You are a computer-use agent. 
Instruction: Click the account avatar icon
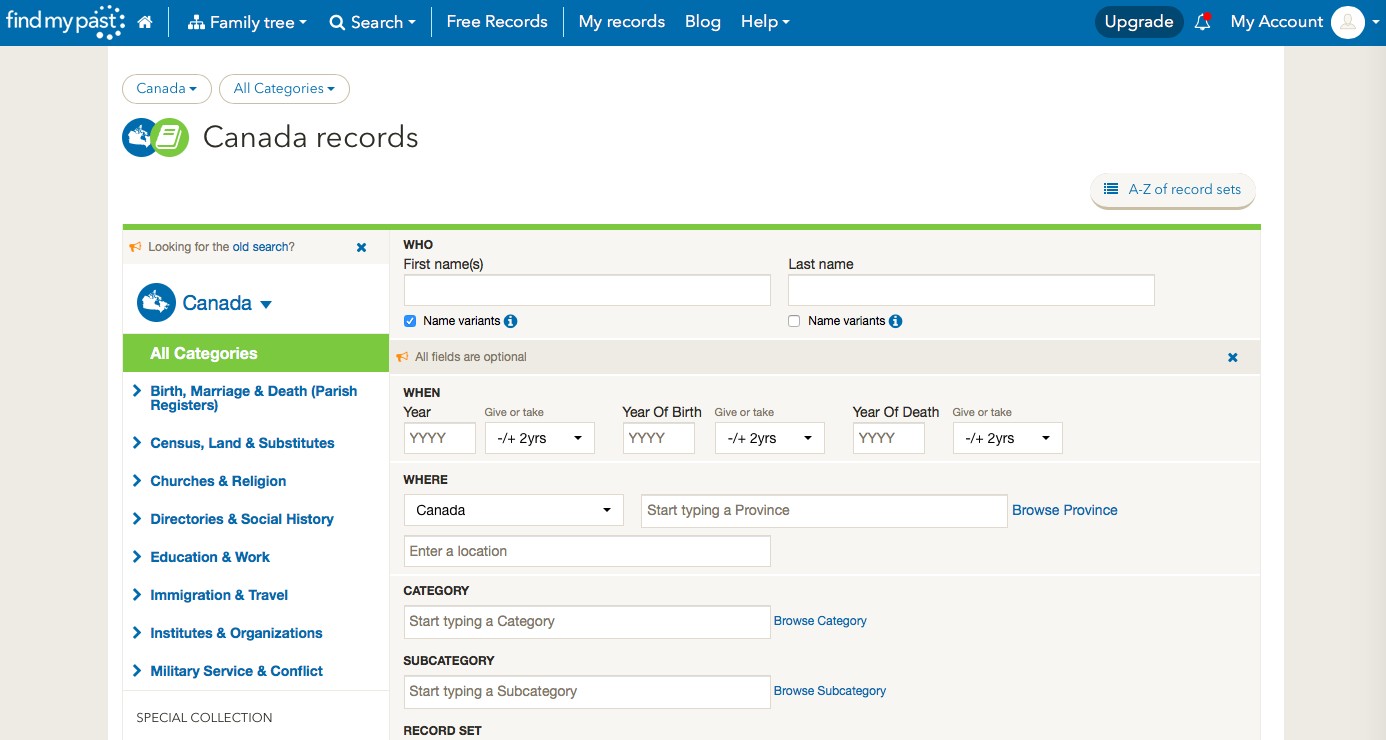pos(1348,22)
